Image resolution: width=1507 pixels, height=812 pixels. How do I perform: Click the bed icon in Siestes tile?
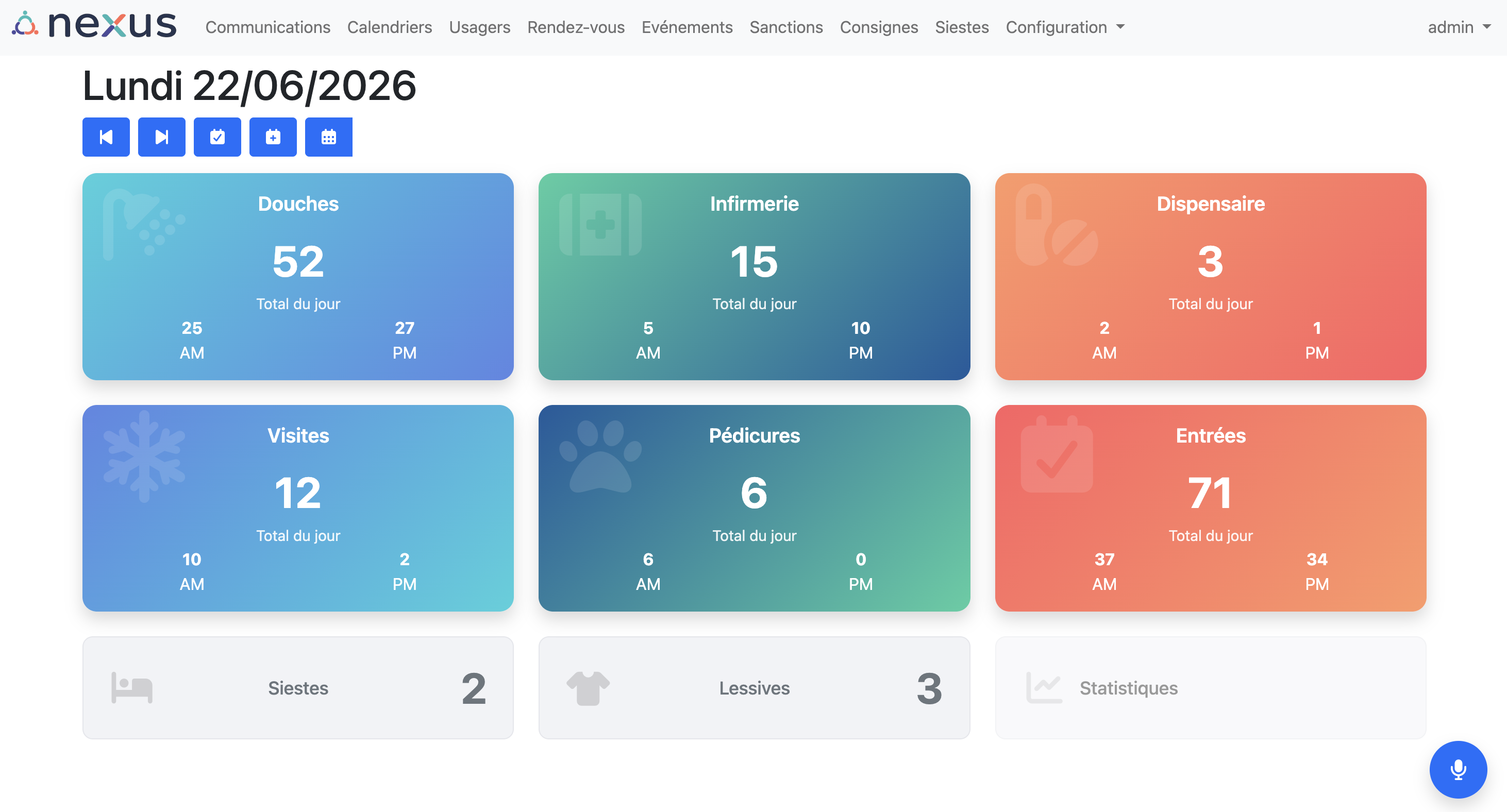(x=132, y=688)
